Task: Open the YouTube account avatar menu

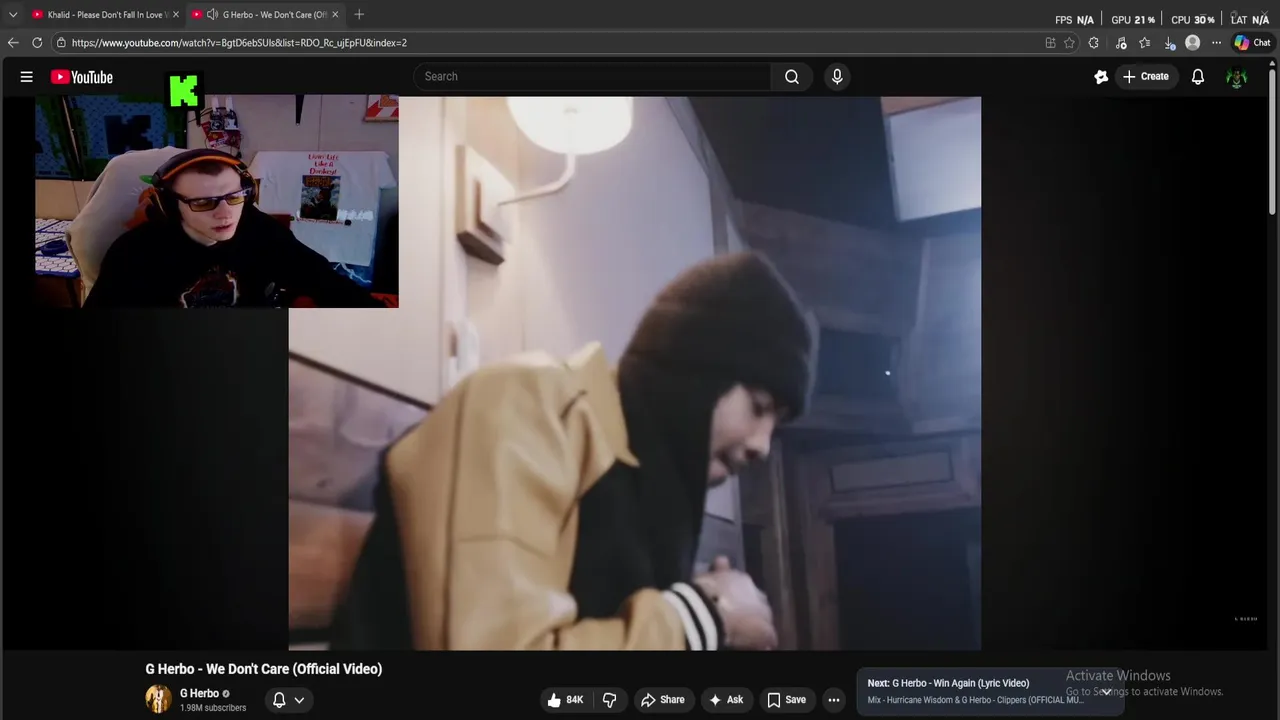Action: click(x=1237, y=77)
